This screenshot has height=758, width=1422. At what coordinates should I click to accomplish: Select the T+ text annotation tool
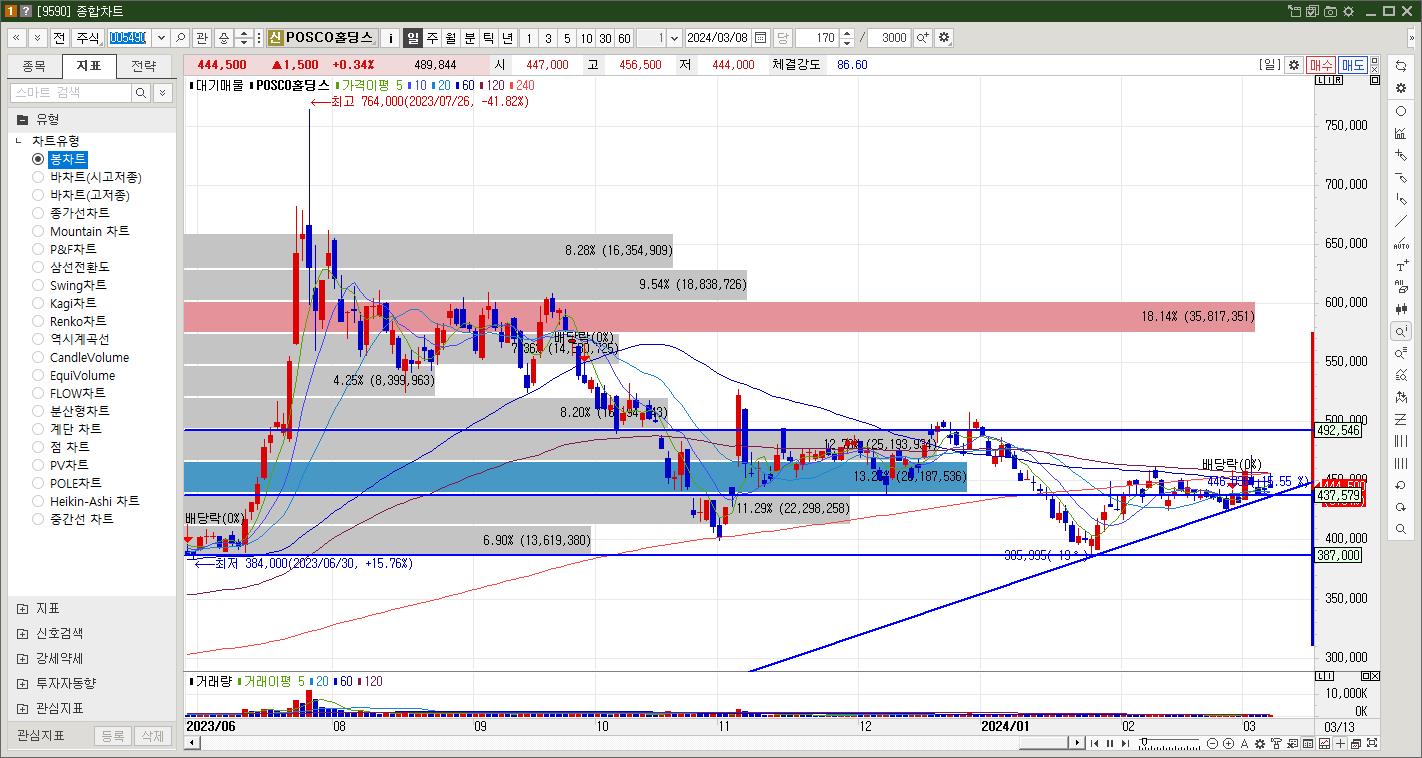(1401, 266)
